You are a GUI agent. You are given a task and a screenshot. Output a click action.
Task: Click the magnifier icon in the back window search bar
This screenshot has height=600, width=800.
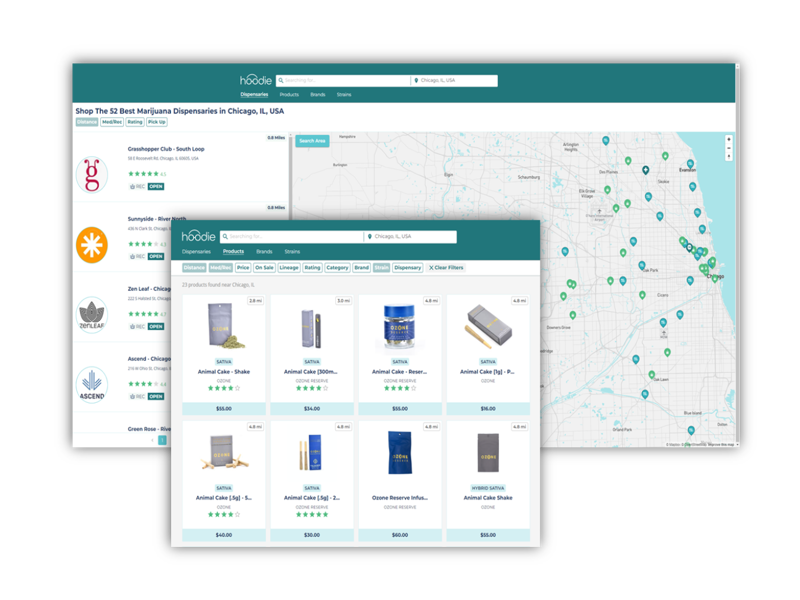pyautogui.click(x=281, y=80)
